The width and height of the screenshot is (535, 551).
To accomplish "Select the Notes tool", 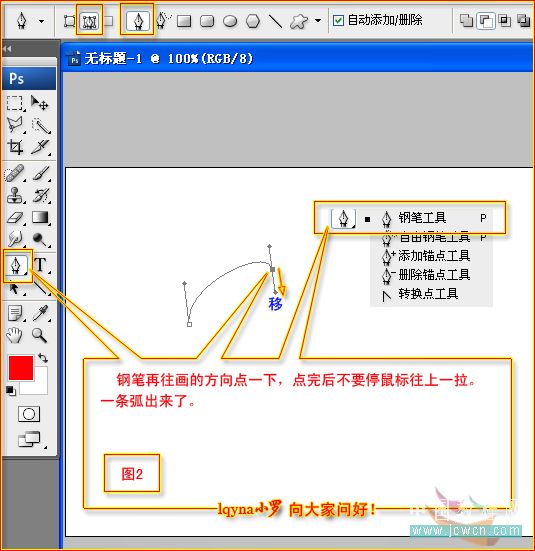I will pos(15,313).
